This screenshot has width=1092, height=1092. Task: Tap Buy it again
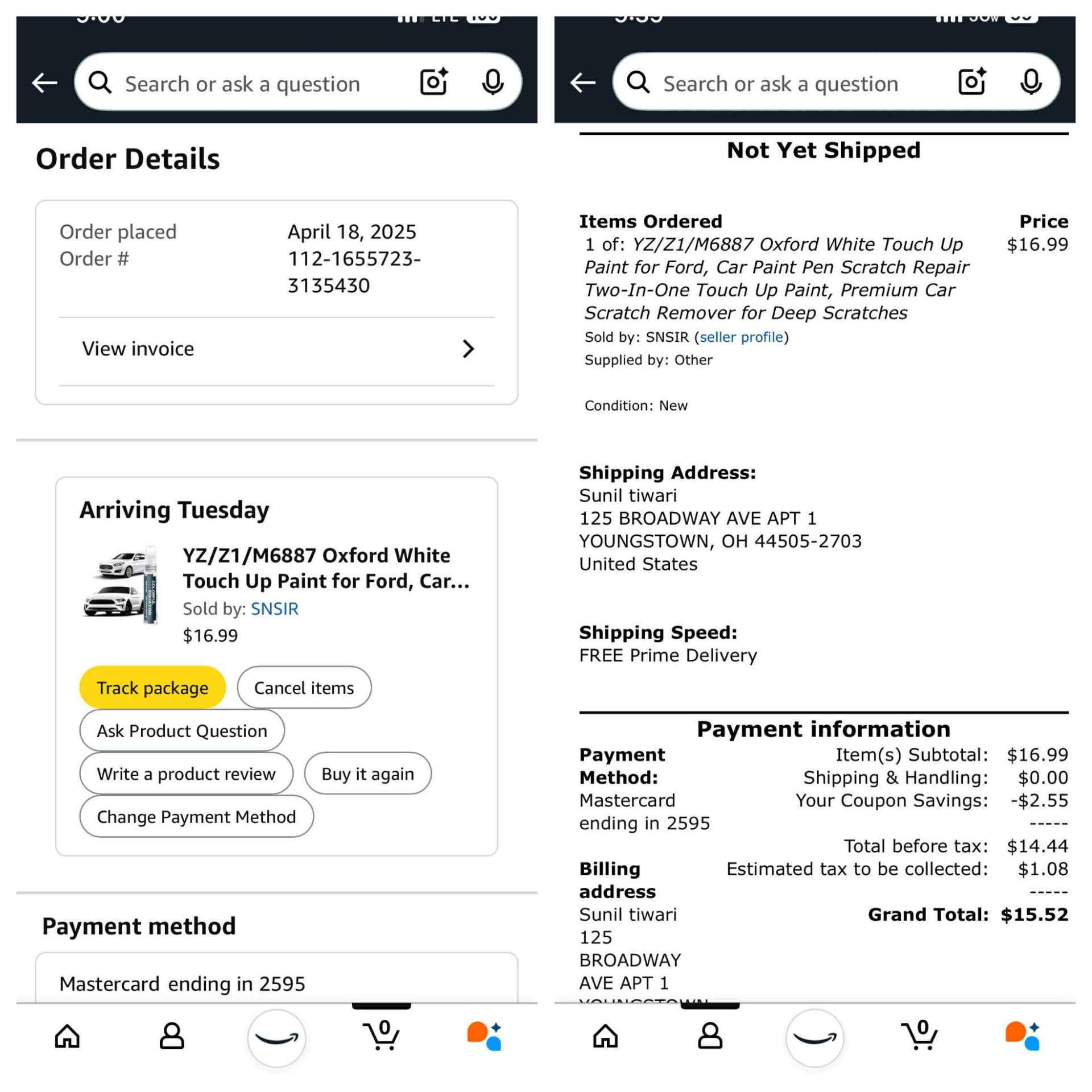point(367,773)
